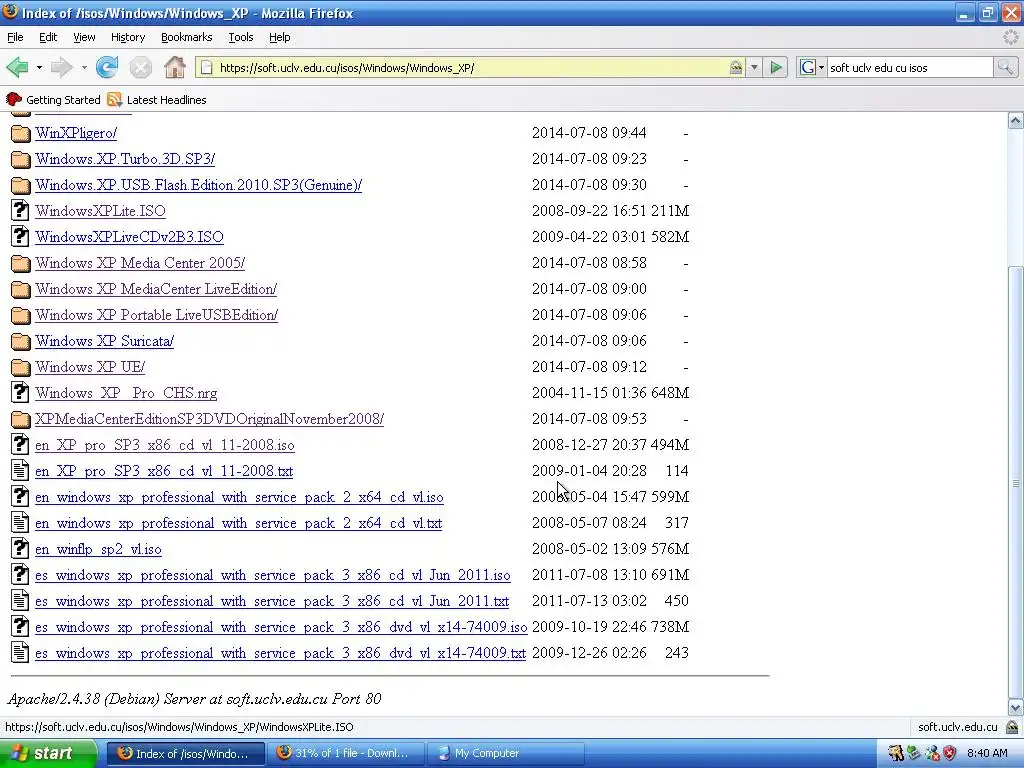Click the lock icon in address bar
Viewport: 1024px width, 768px height.
736,67
